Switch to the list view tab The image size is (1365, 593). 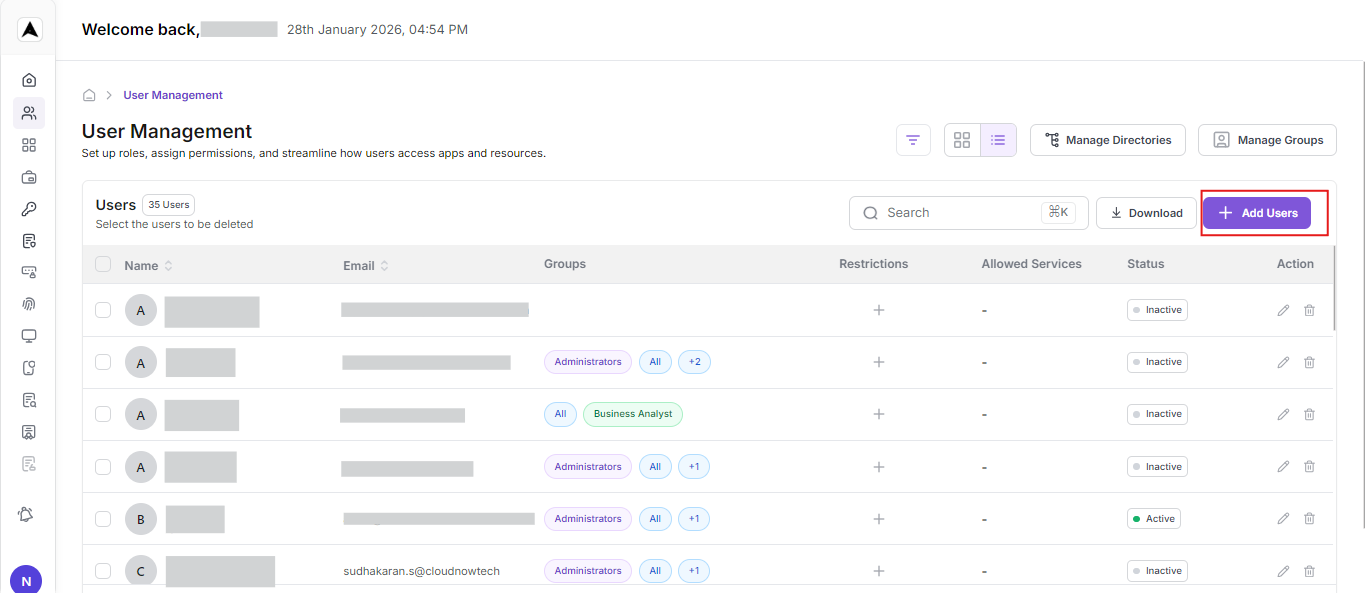[x=998, y=140]
